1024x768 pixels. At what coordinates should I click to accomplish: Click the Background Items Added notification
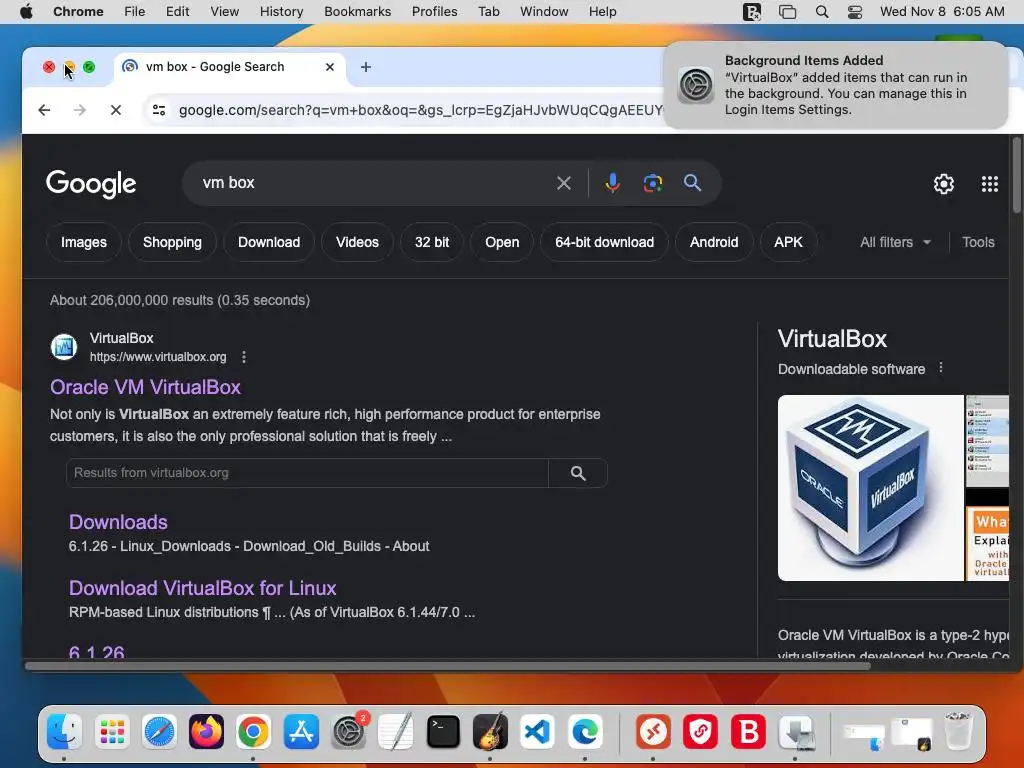(835, 85)
